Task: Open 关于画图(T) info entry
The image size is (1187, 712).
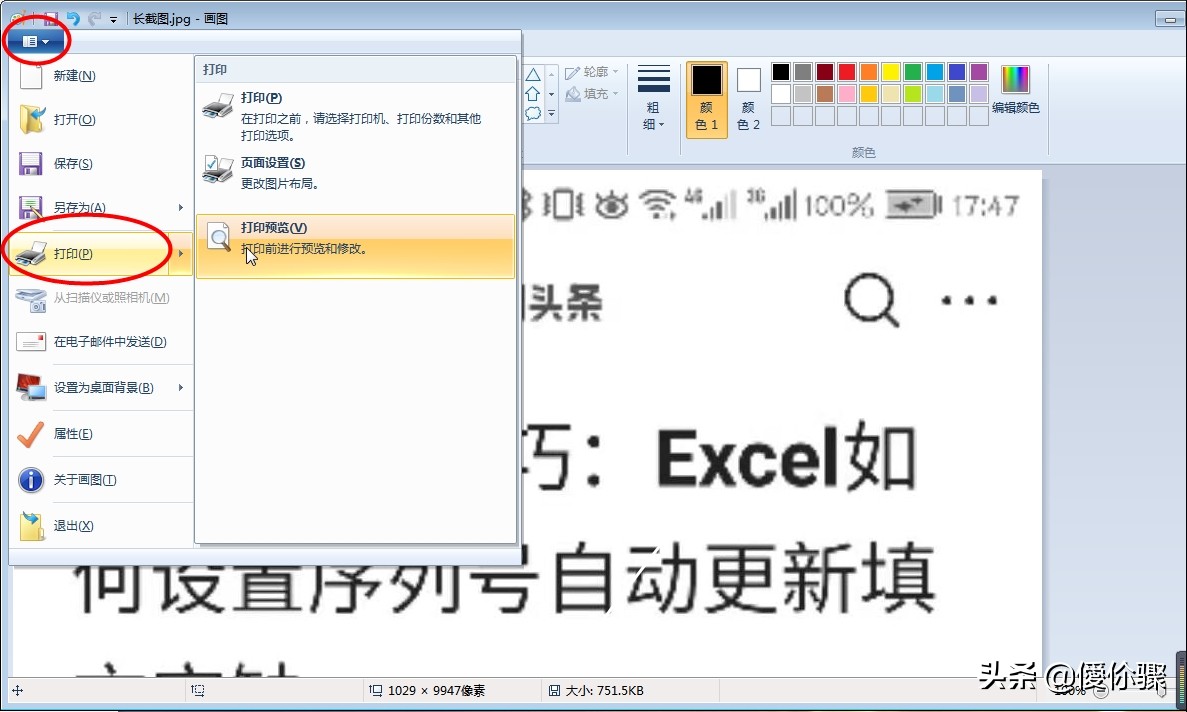Action: click(101, 480)
